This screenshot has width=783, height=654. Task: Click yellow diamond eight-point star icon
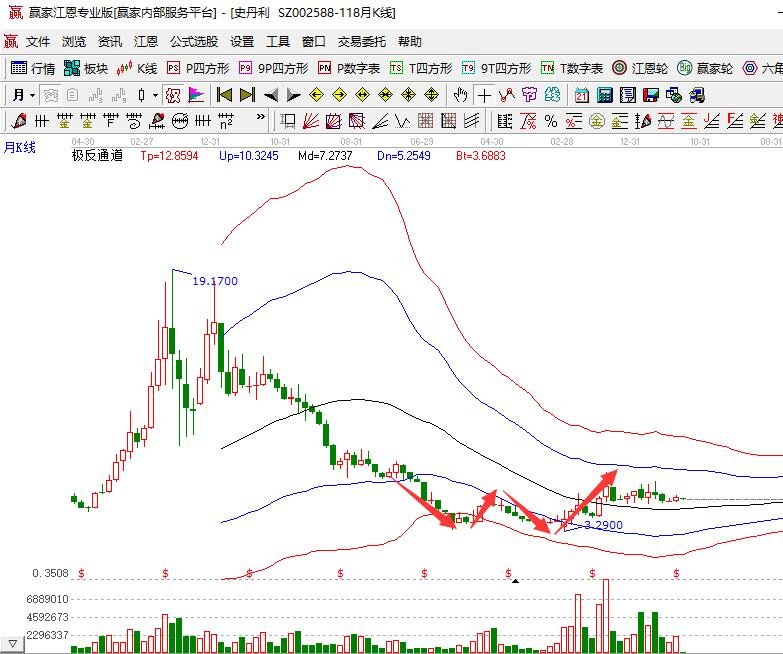coord(408,95)
